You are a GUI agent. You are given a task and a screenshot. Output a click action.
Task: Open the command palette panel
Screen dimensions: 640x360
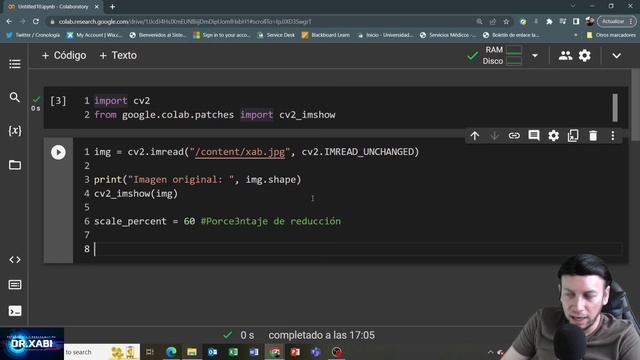[15, 284]
